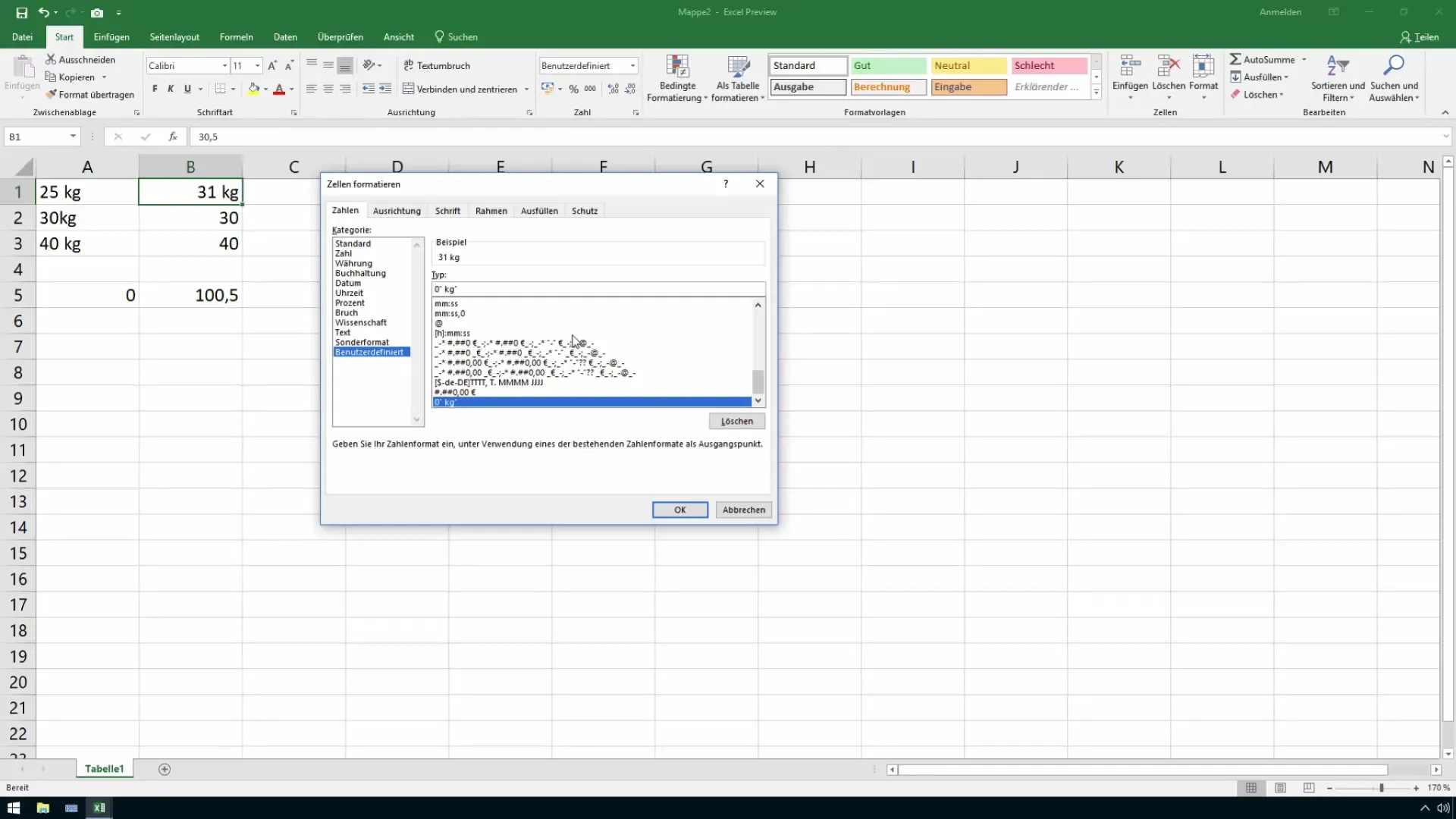Toggle underline formatting (U)
Viewport: 1456px width, 819px height.
click(x=187, y=89)
